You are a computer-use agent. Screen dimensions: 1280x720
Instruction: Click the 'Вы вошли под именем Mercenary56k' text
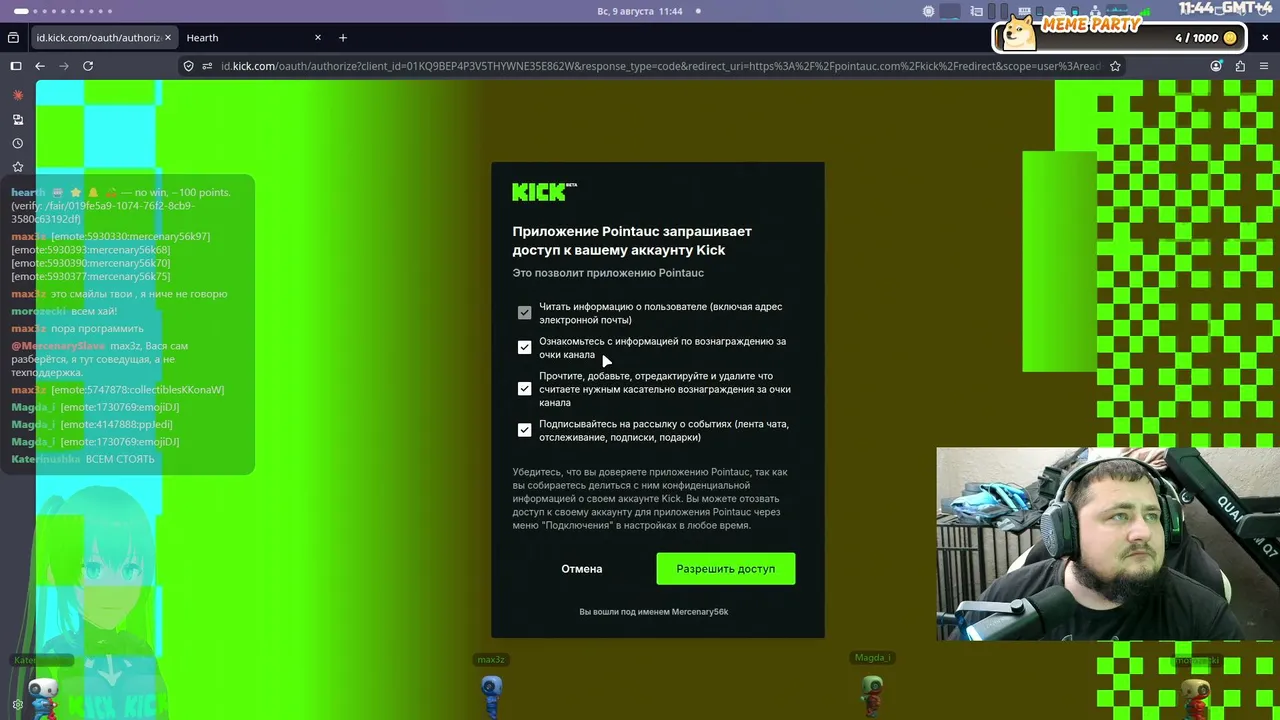tap(654, 611)
